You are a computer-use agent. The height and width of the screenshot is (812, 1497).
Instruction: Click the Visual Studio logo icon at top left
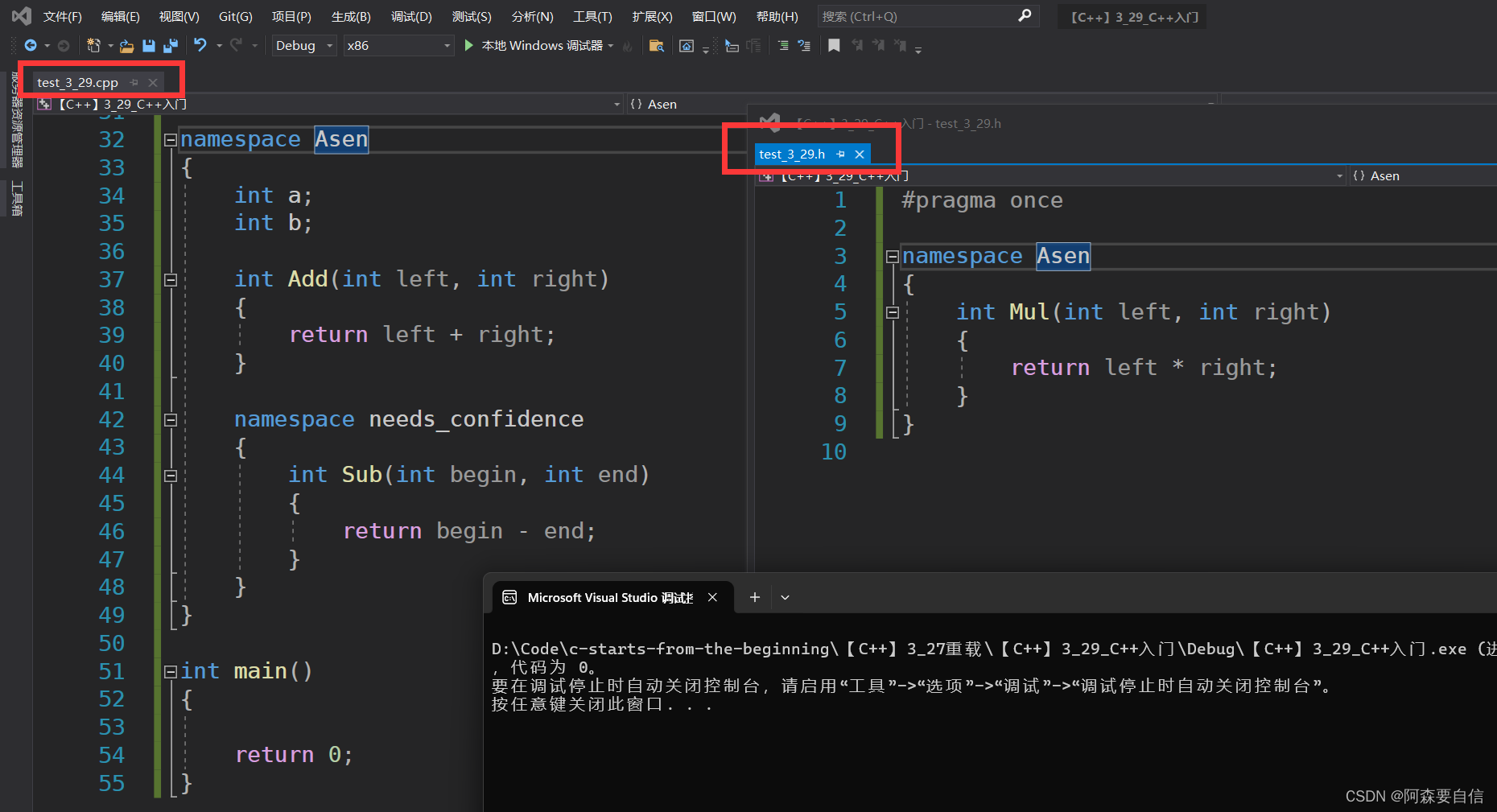[22, 16]
